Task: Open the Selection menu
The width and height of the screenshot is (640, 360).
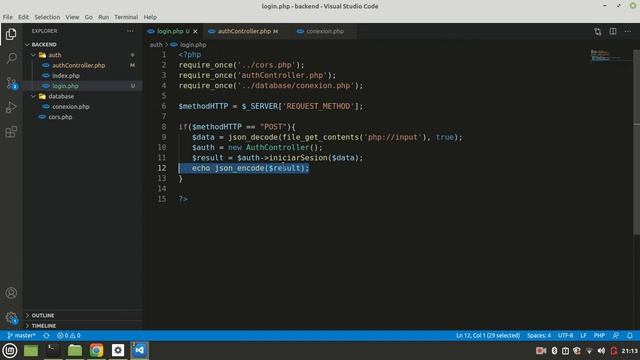Action: pyautogui.click(x=47, y=17)
